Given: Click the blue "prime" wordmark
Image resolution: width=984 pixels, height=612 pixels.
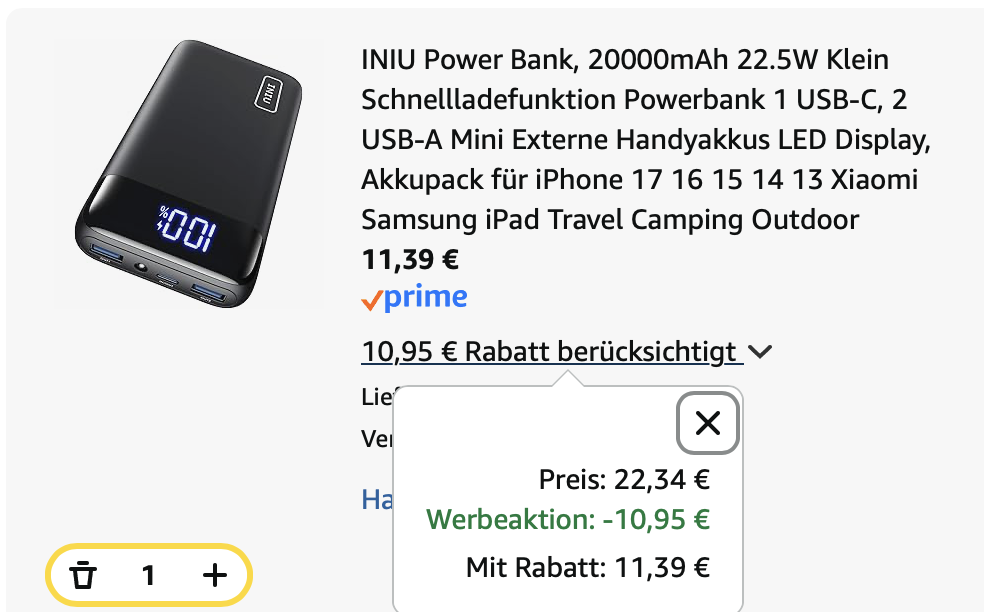Looking at the screenshot, I should 426,297.
